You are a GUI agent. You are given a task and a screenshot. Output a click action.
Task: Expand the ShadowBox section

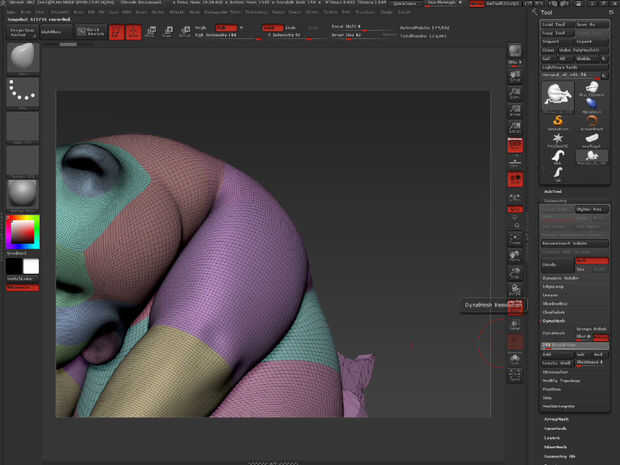click(556, 304)
